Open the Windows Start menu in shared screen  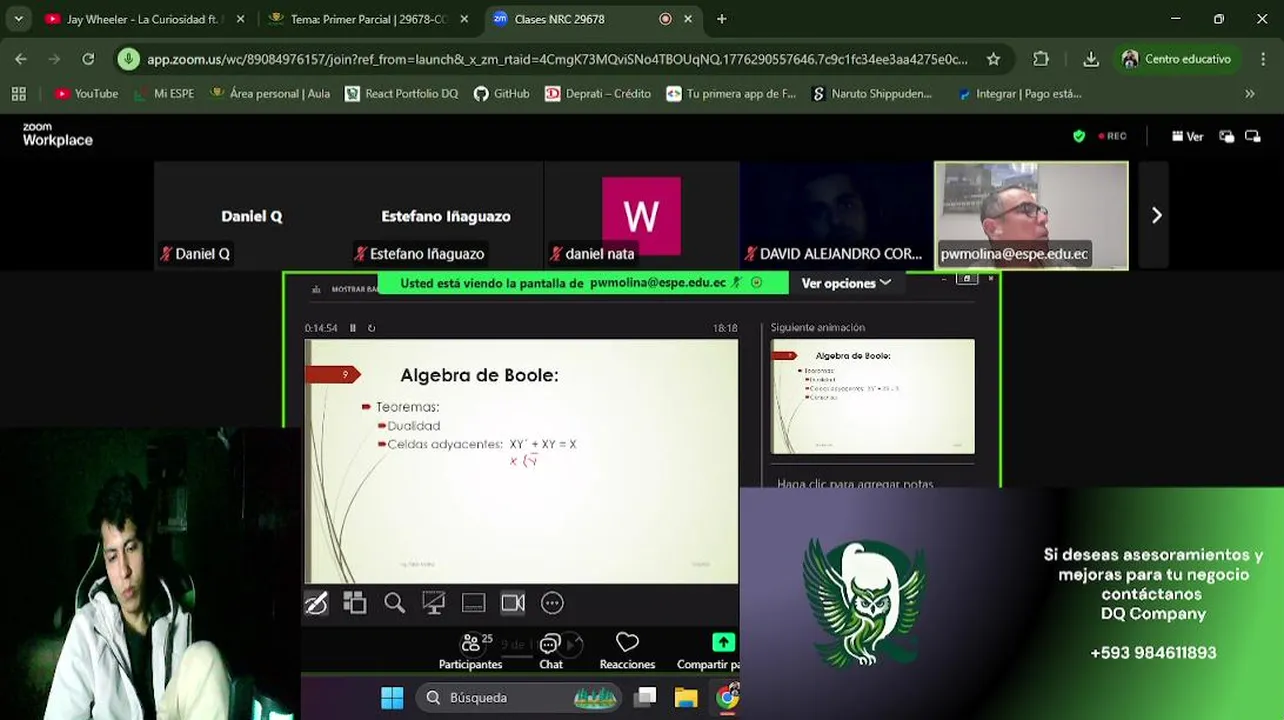pos(392,697)
